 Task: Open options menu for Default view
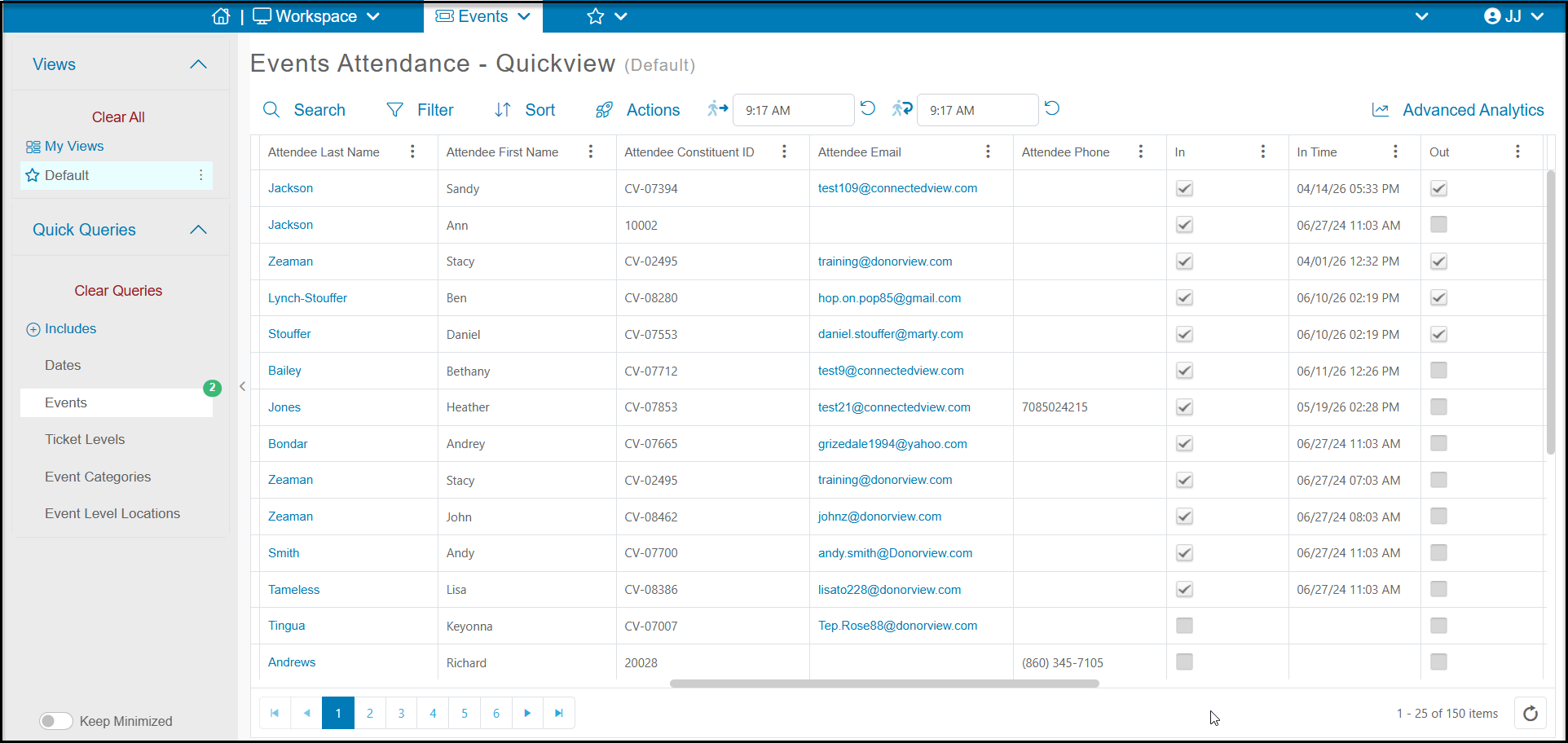point(201,175)
